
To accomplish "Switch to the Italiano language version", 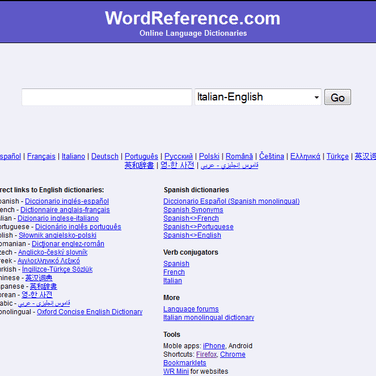I will (73, 156).
